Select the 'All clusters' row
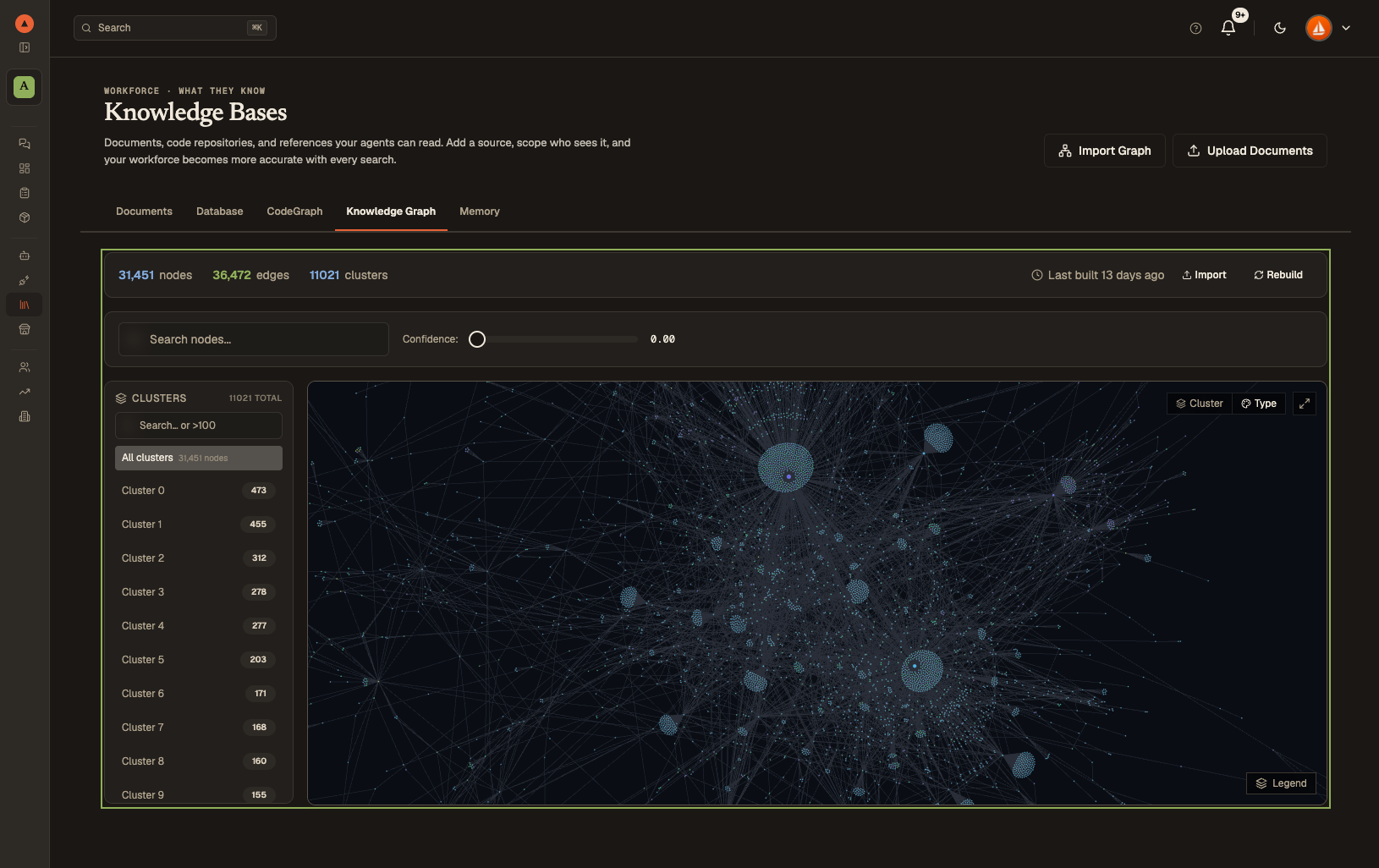Viewport: 1379px width, 868px height. [x=199, y=458]
